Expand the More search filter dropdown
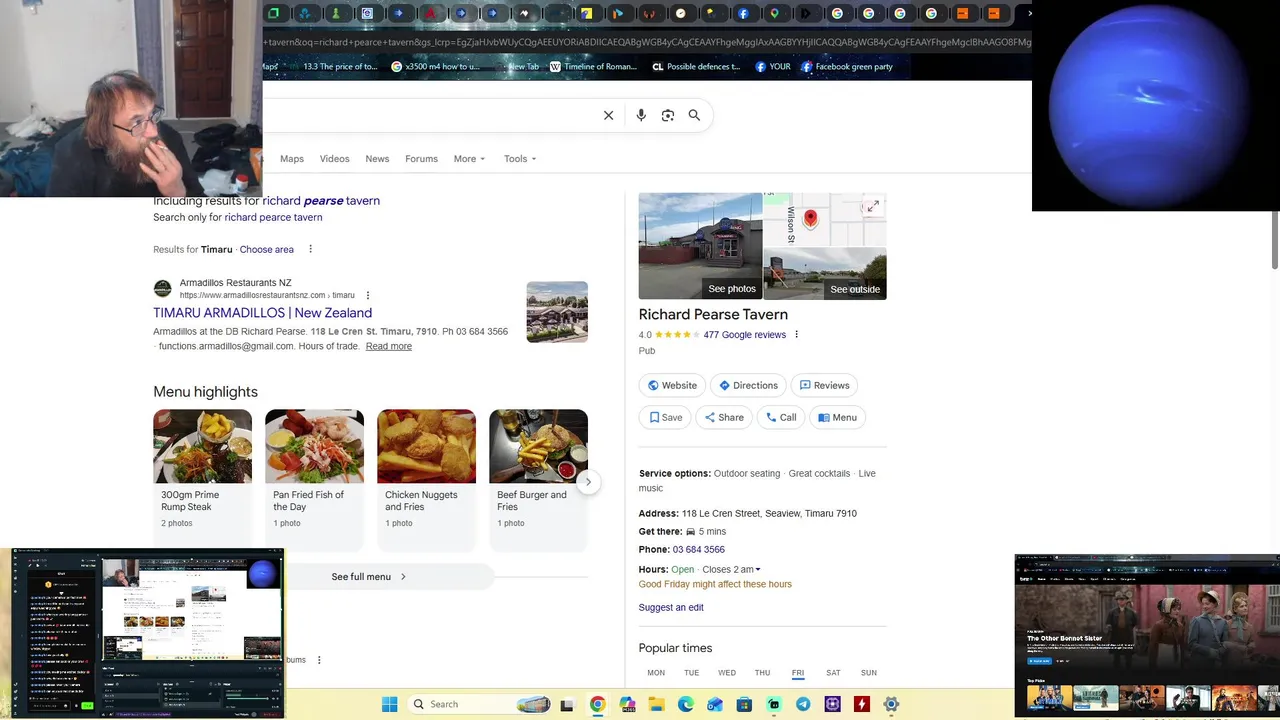The image size is (1280, 720). pos(469,159)
